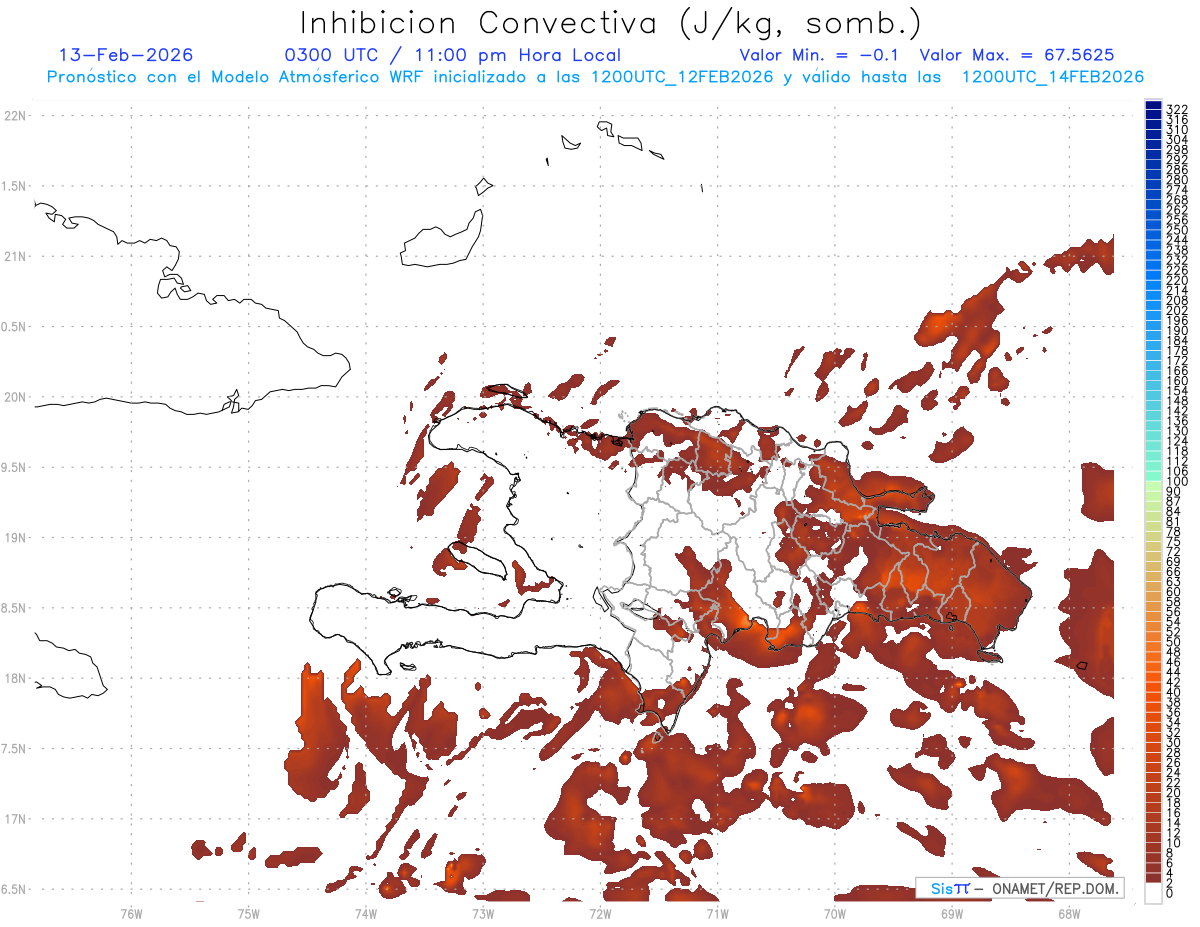The image size is (1200, 927).
Task: Click the '69W' longitude label
Action: point(952,913)
